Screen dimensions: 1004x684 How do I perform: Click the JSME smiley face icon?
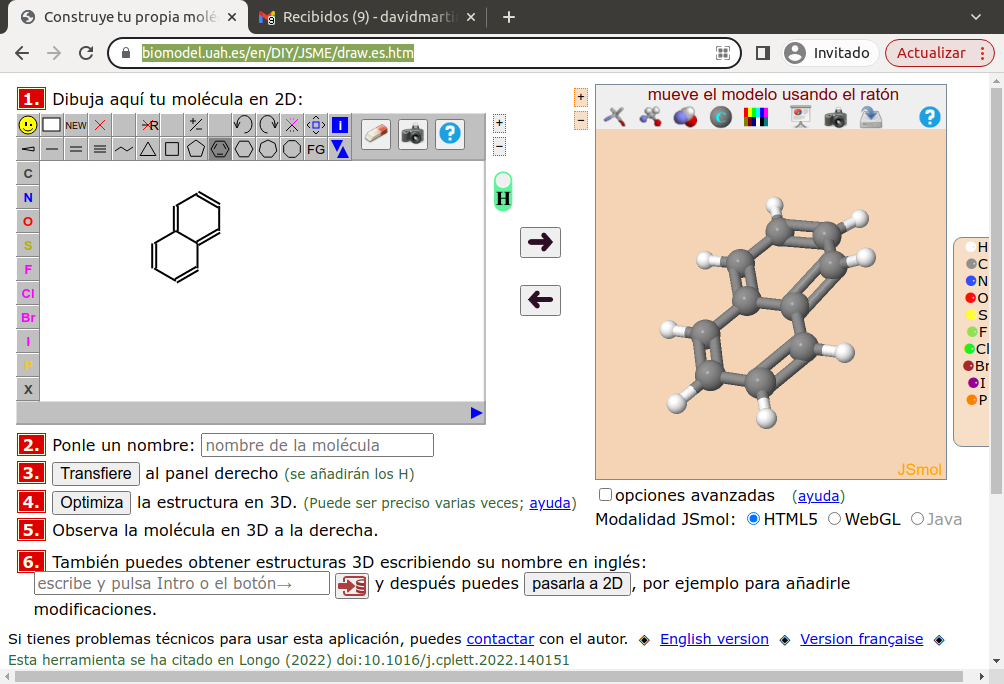coord(28,125)
